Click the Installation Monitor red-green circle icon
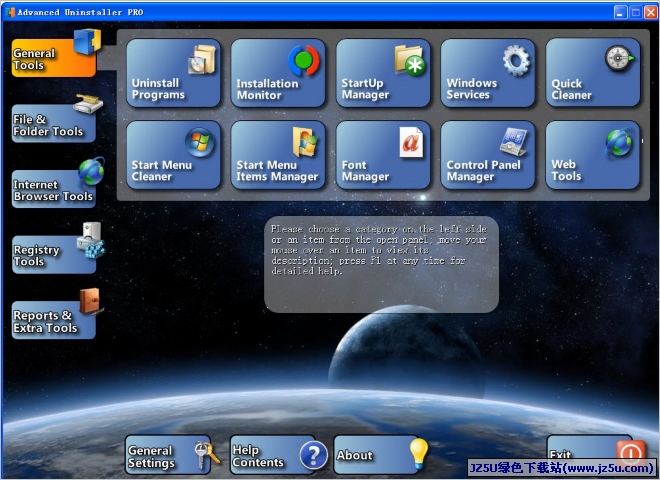 tap(304, 60)
